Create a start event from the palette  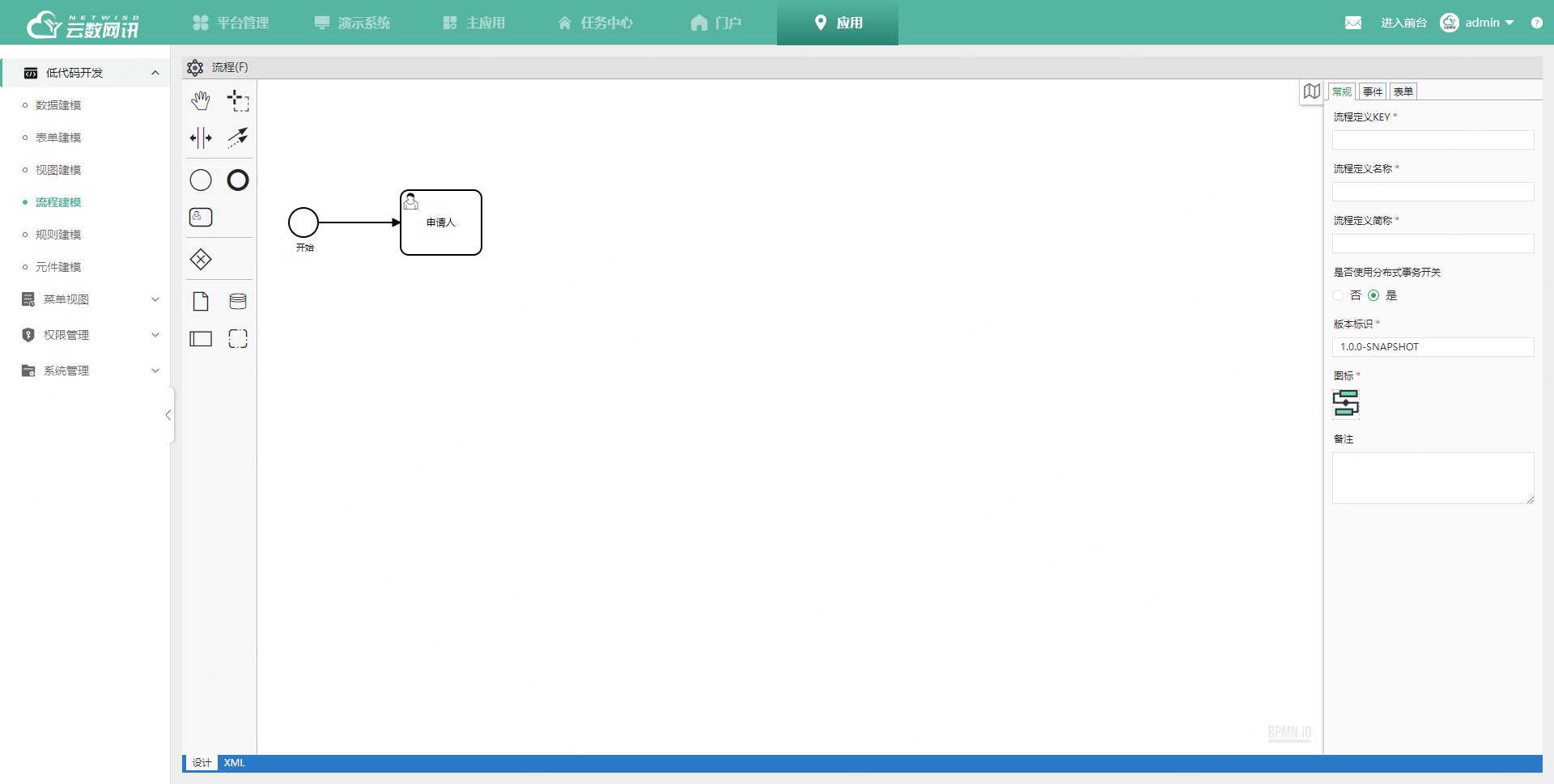click(x=201, y=180)
